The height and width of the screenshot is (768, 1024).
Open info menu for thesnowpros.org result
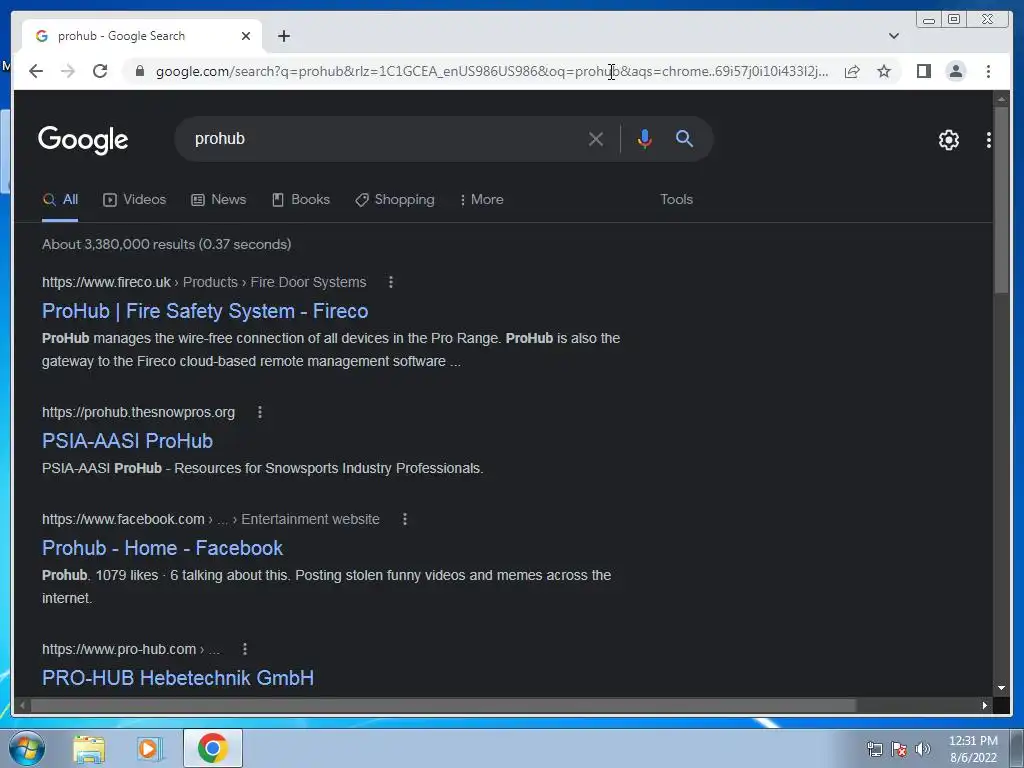point(259,412)
